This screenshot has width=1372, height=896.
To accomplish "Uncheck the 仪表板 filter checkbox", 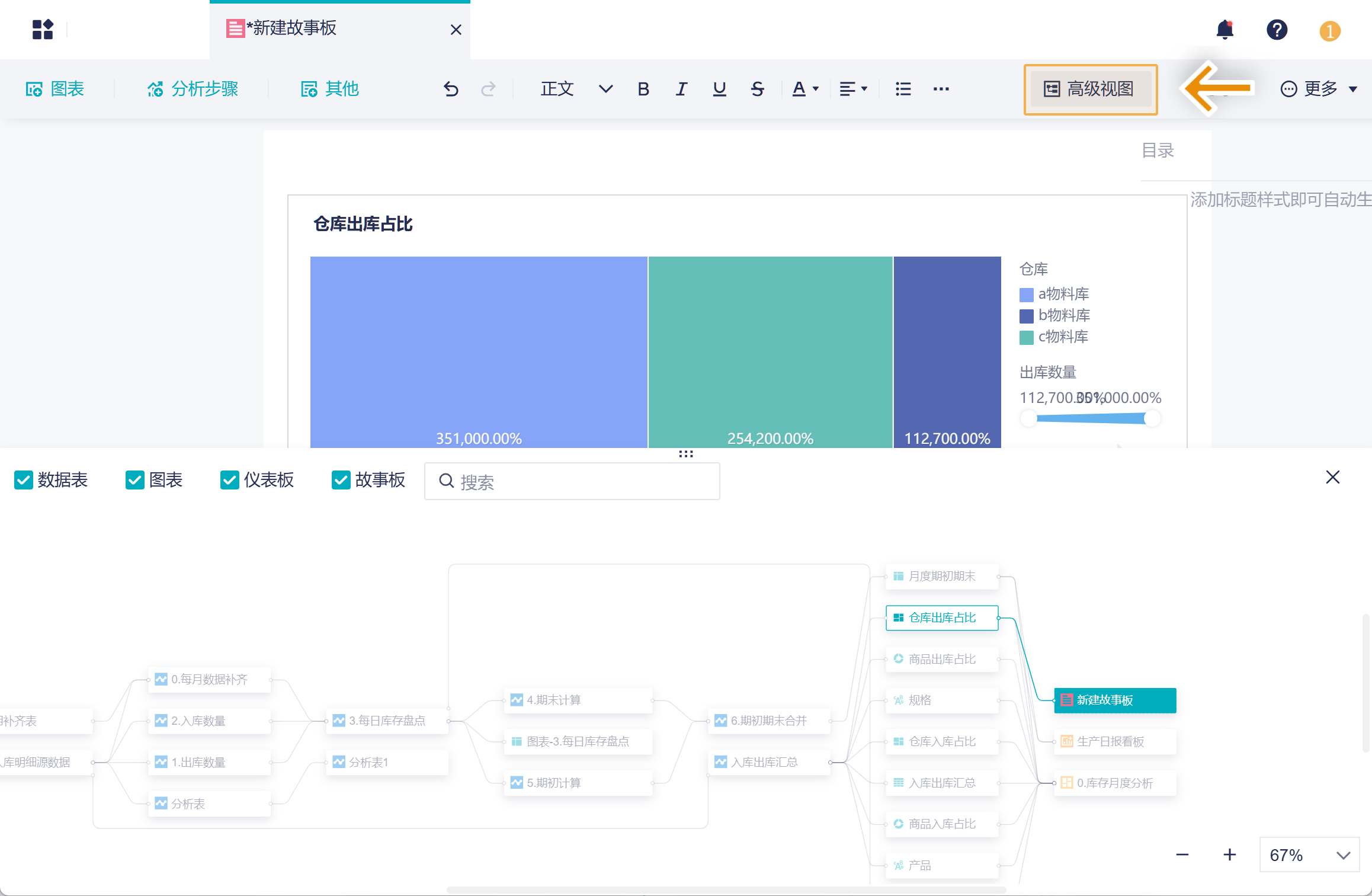I will pos(230,480).
